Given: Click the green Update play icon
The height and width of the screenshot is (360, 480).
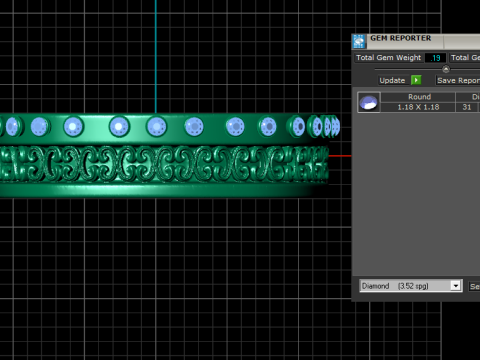Looking at the screenshot, I should click(x=416, y=80).
